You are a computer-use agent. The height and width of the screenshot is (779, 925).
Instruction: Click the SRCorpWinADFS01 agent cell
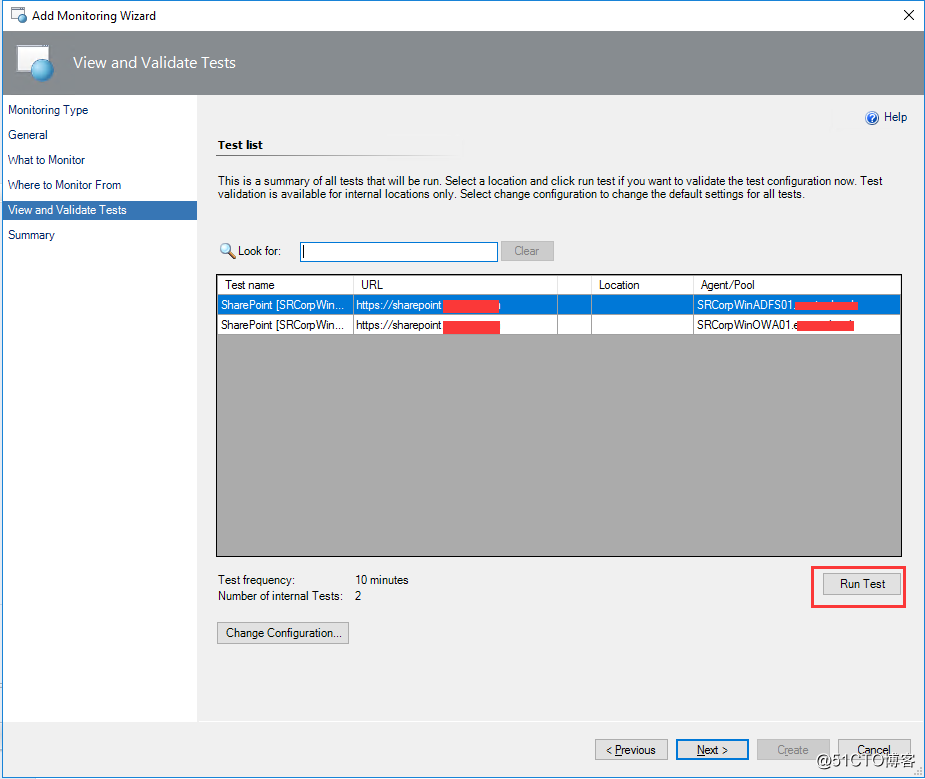(797, 305)
